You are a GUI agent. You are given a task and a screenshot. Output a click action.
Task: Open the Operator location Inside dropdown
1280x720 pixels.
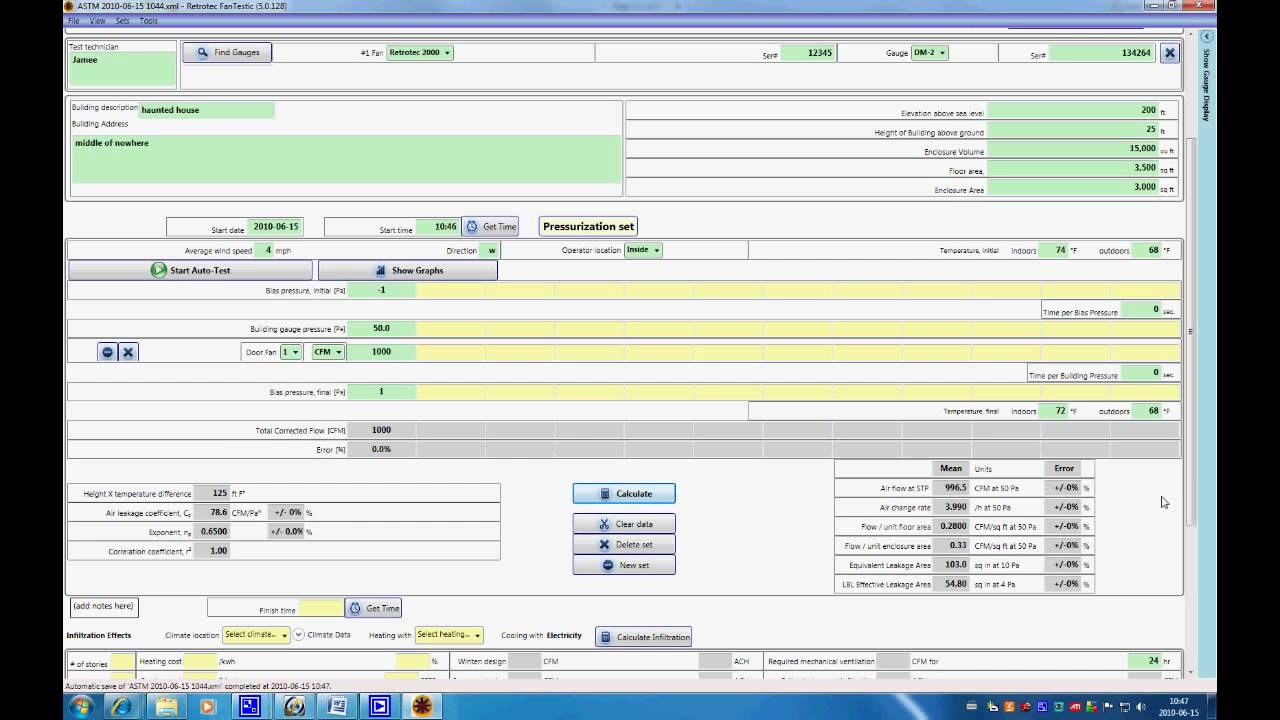tap(643, 251)
